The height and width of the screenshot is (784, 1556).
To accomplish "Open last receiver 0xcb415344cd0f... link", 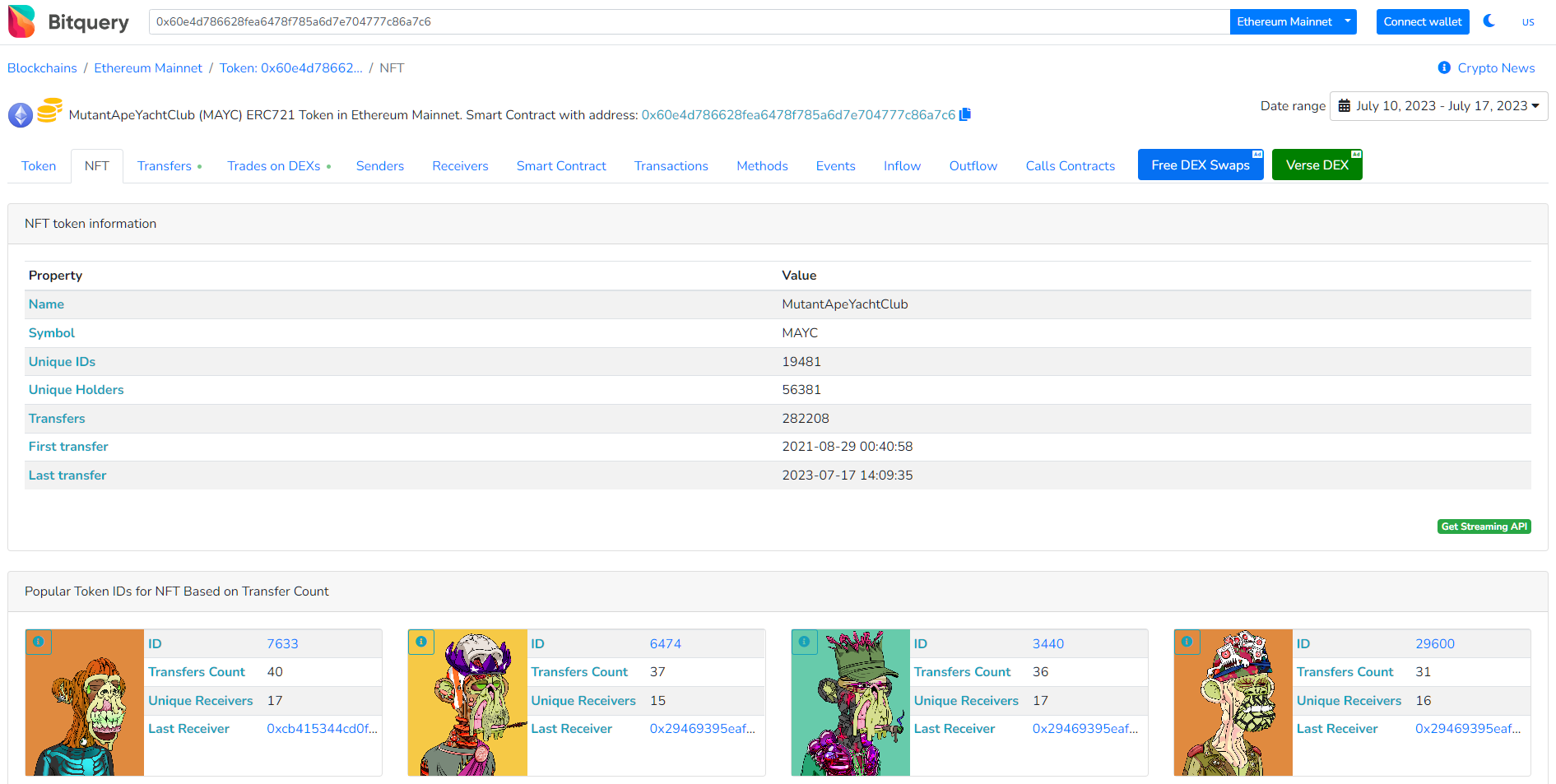I will tap(323, 728).
